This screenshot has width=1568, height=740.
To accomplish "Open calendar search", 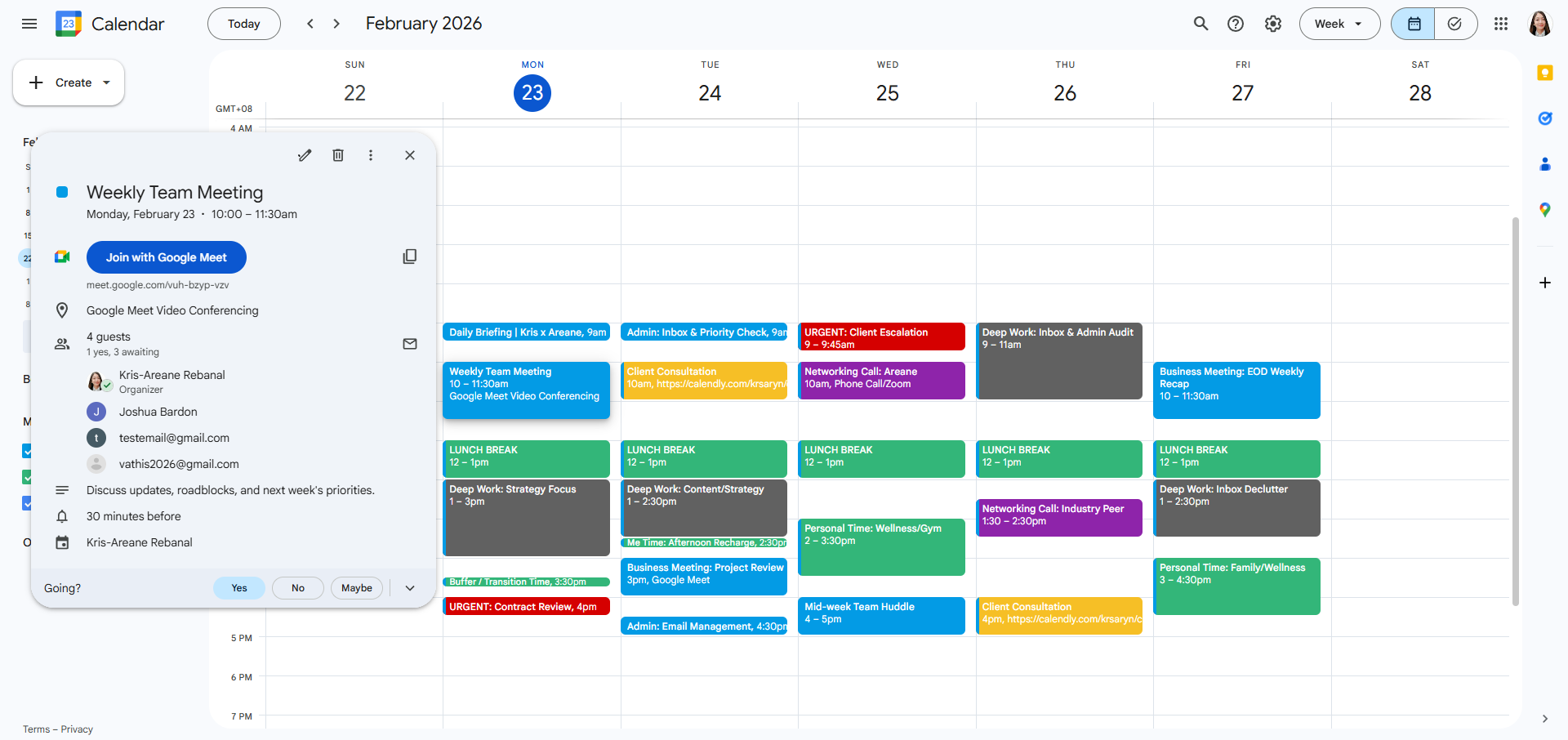I will 1200,24.
